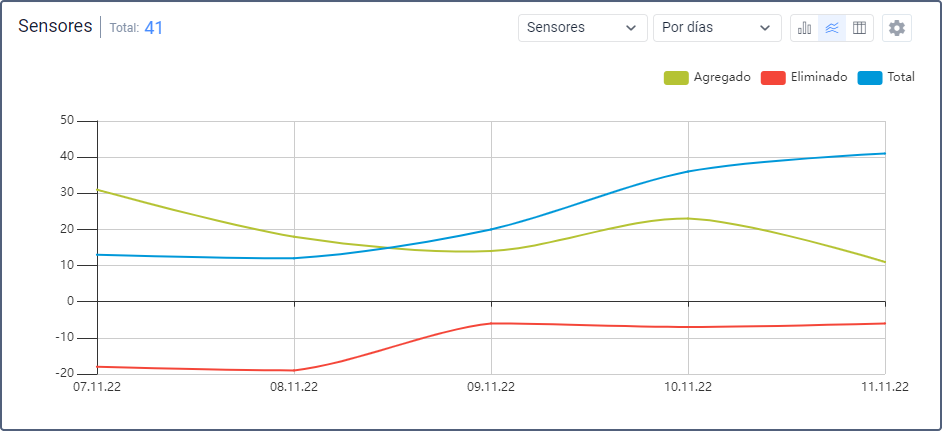Viewport: 942px width, 431px height.
Task: Click the 10.11.22 date axis label
Action: [689, 387]
